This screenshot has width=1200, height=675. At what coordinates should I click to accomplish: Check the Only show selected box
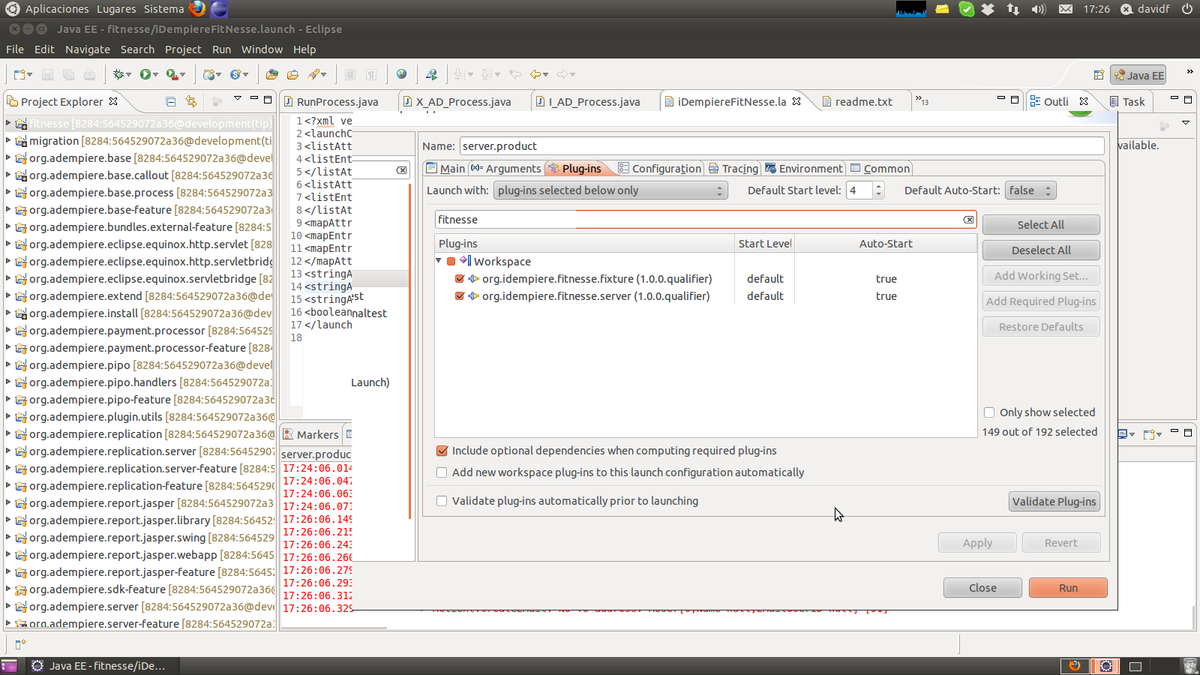pos(989,412)
